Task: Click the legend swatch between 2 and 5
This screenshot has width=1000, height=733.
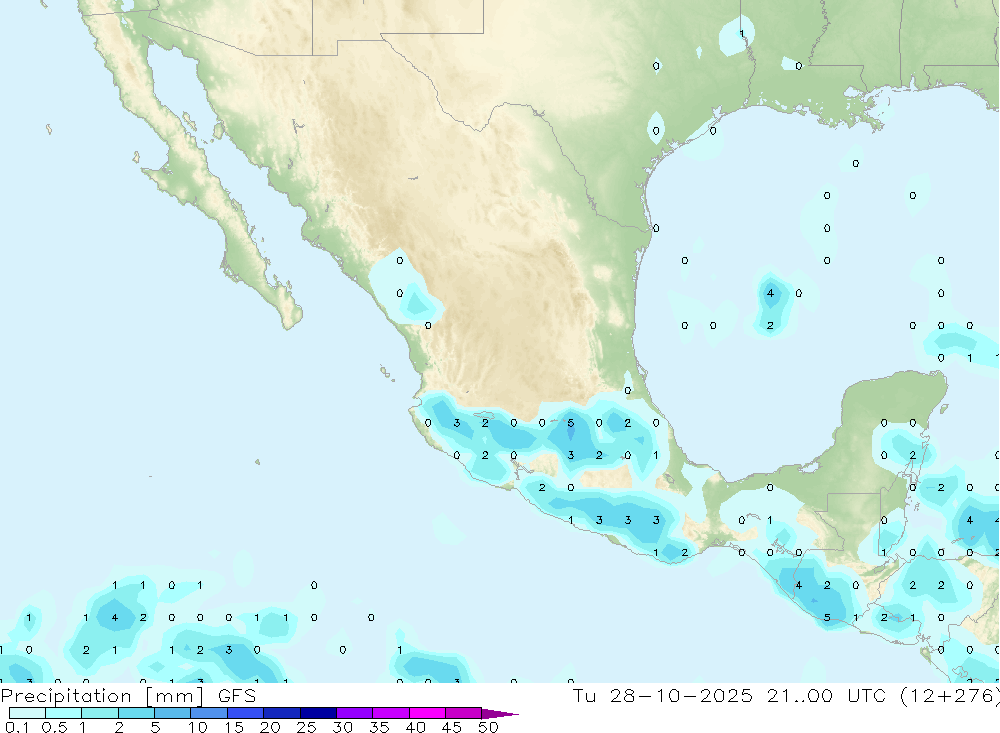Action: 136,713
